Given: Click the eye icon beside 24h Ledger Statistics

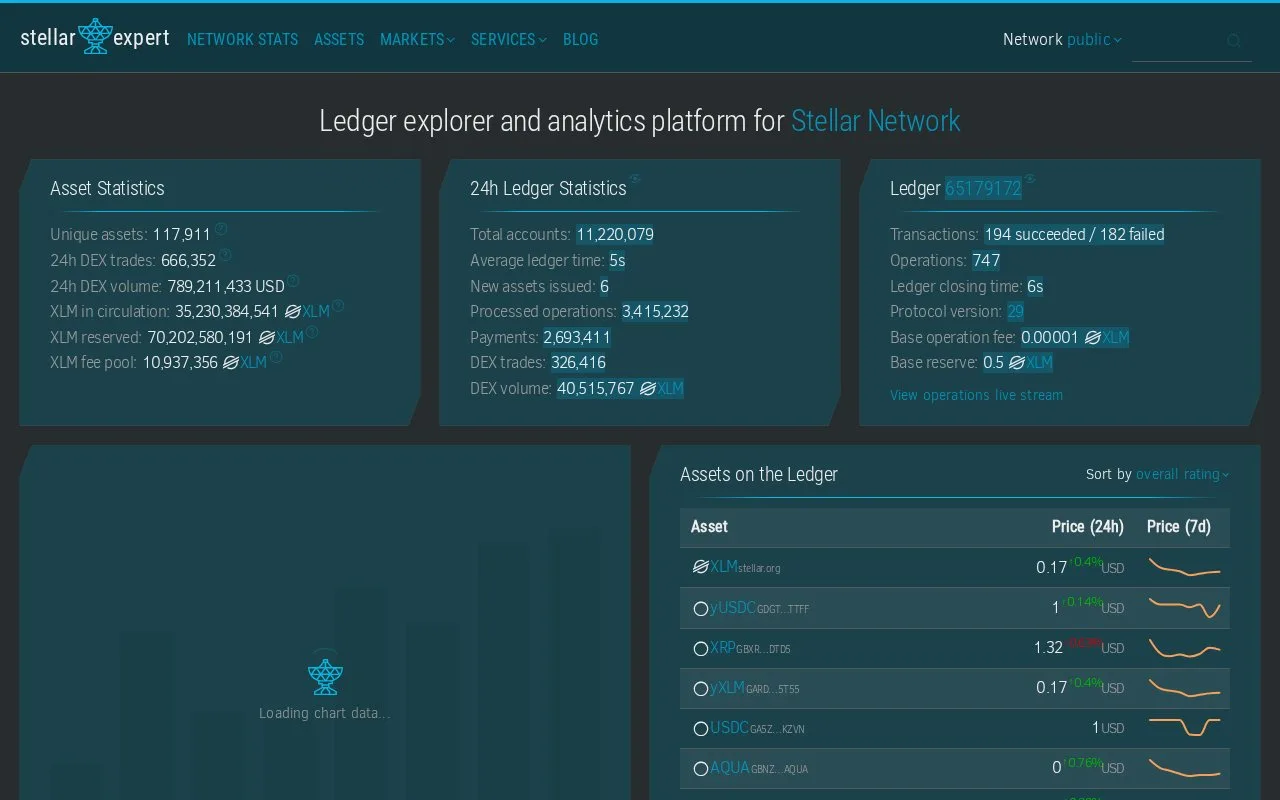Looking at the screenshot, I should [x=635, y=180].
